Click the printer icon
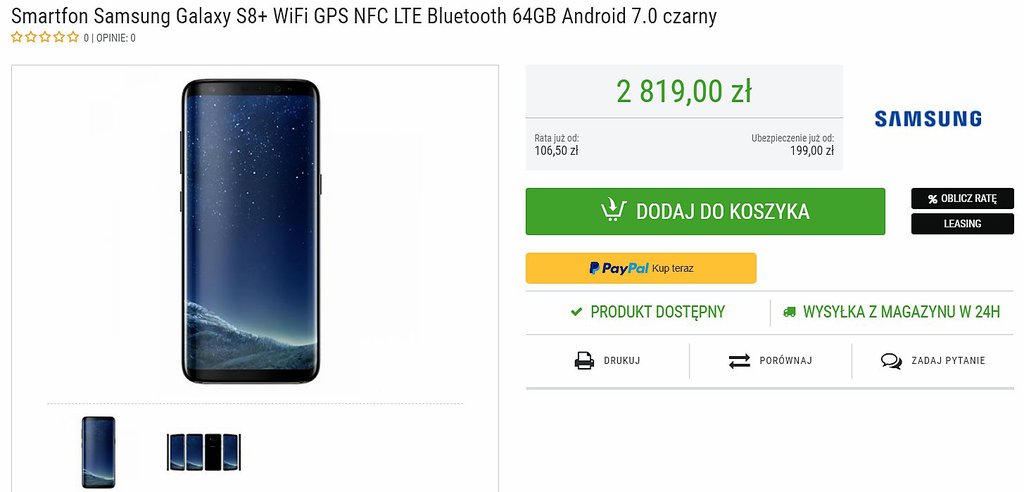 [584, 361]
